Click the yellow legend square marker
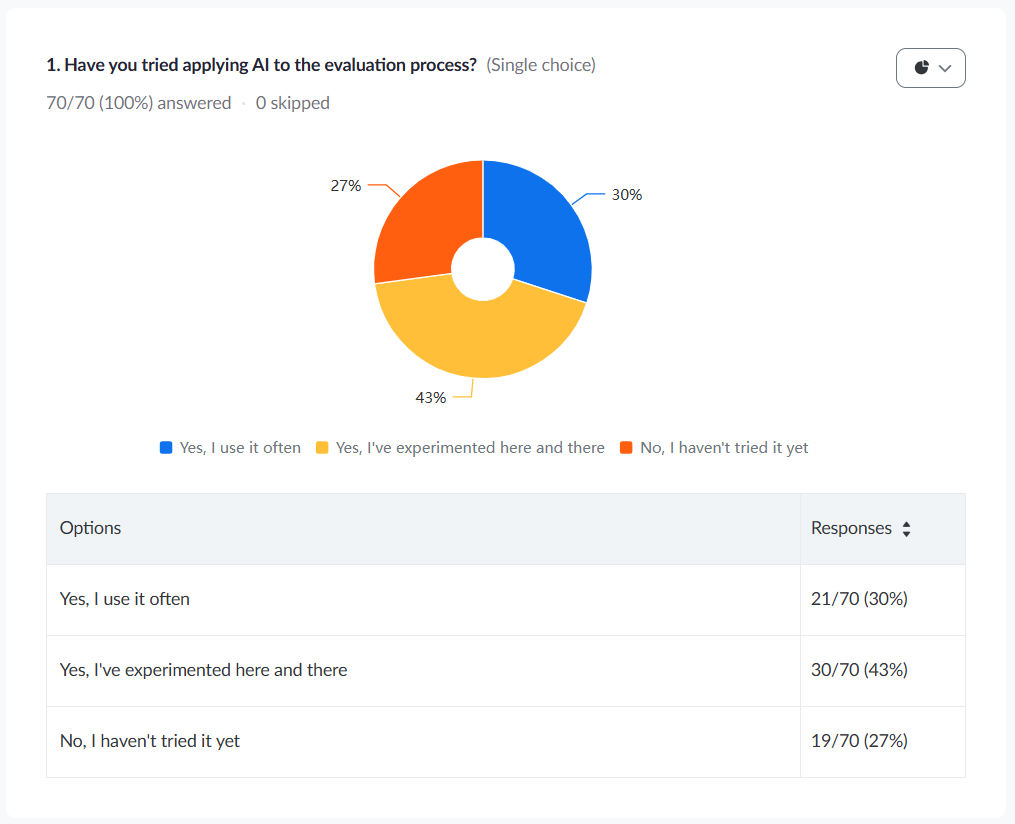 coord(322,448)
